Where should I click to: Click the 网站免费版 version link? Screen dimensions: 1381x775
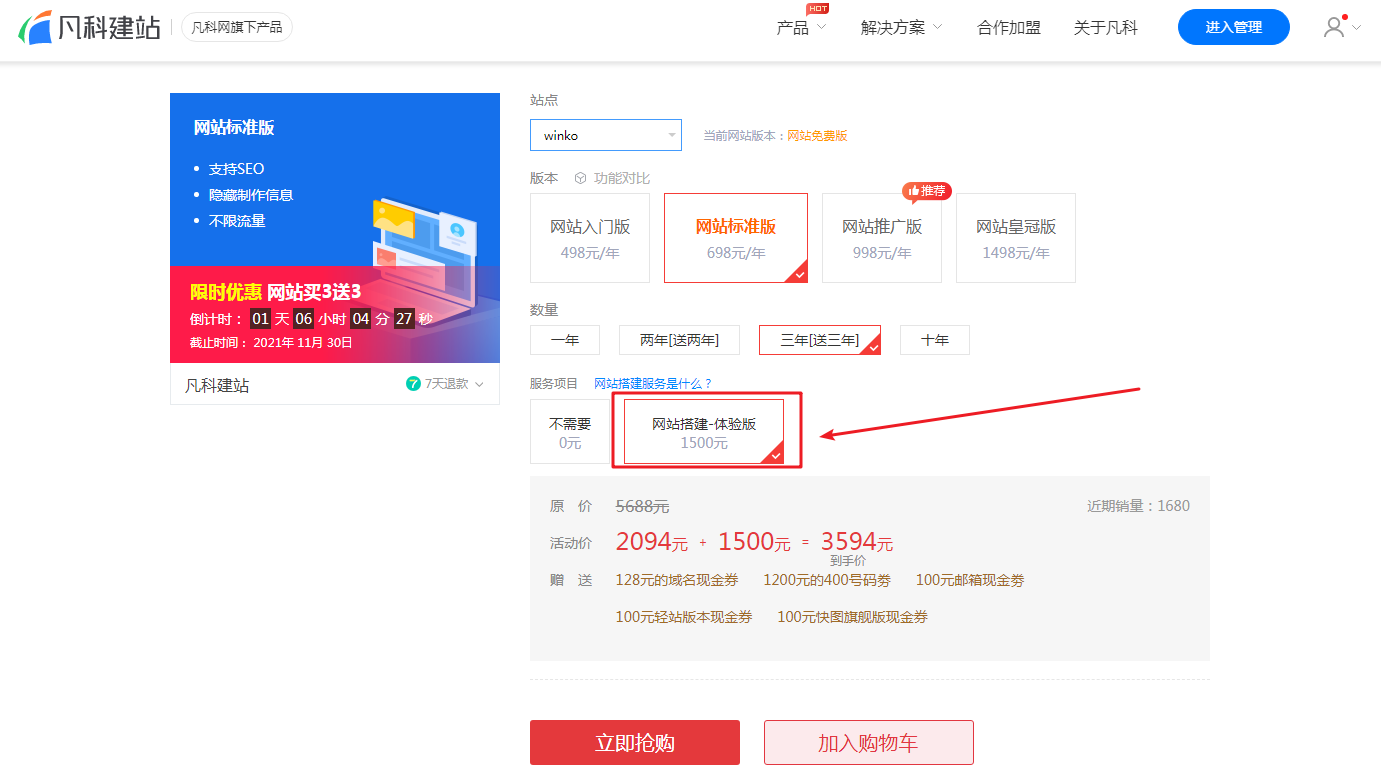click(x=817, y=136)
